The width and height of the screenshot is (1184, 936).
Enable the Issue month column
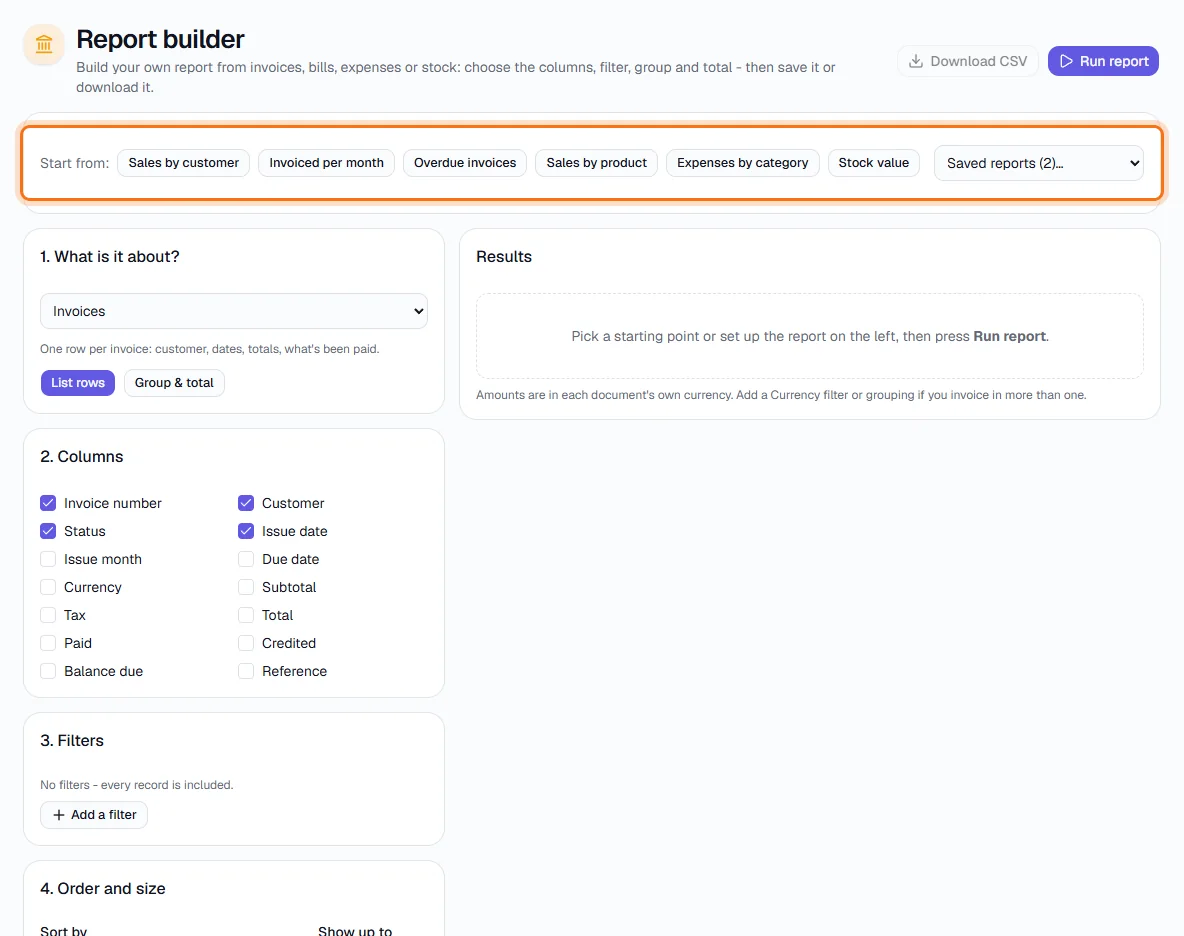48,559
